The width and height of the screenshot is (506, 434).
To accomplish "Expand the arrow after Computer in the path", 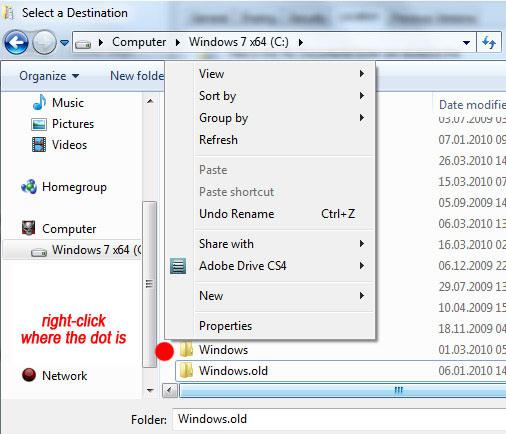I will (x=178, y=42).
